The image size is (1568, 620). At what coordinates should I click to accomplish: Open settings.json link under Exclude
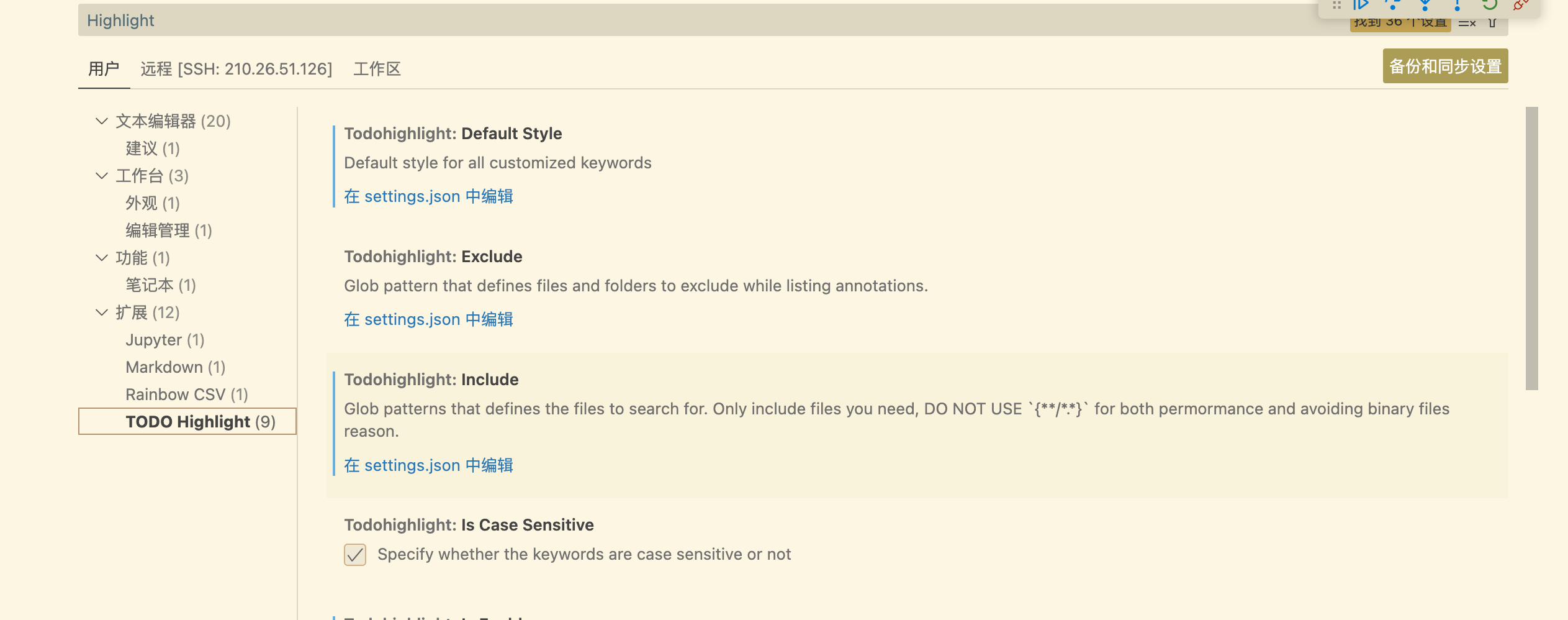tap(428, 319)
